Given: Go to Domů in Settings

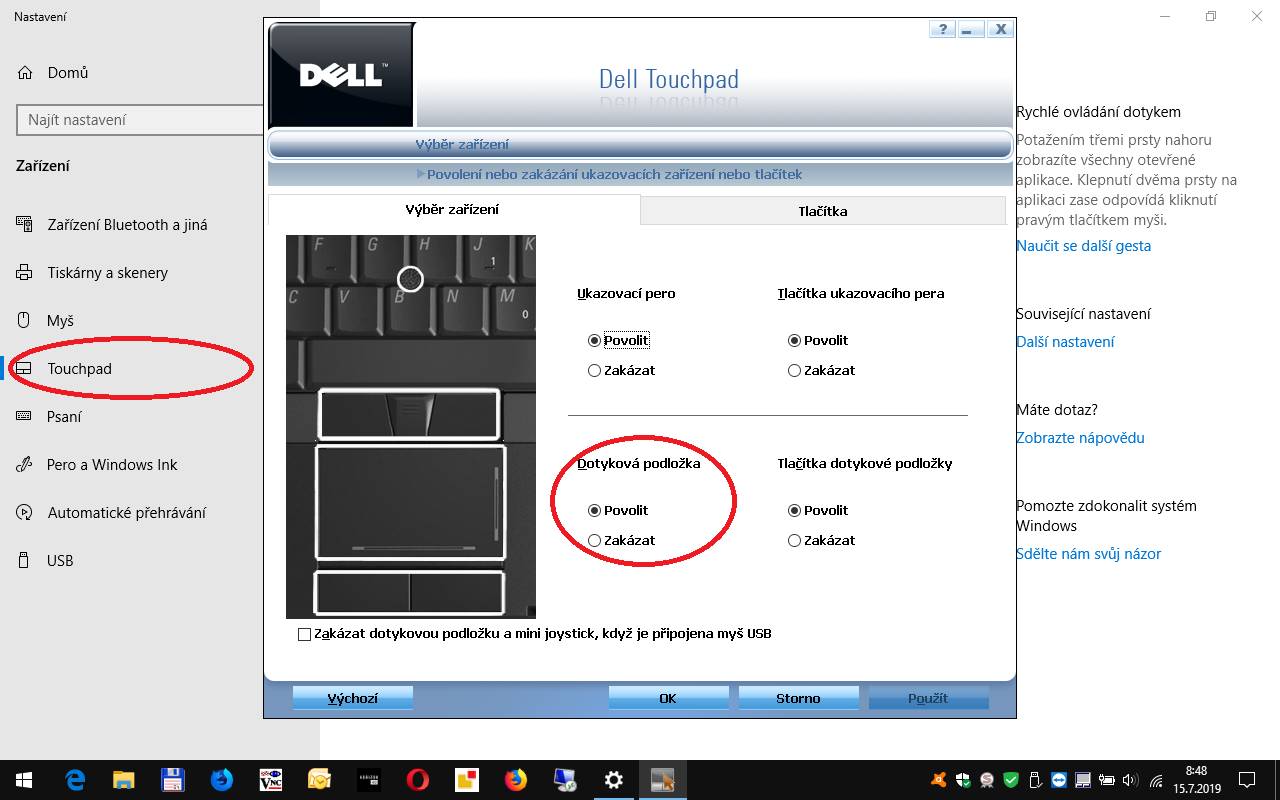Looking at the screenshot, I should 68,73.
